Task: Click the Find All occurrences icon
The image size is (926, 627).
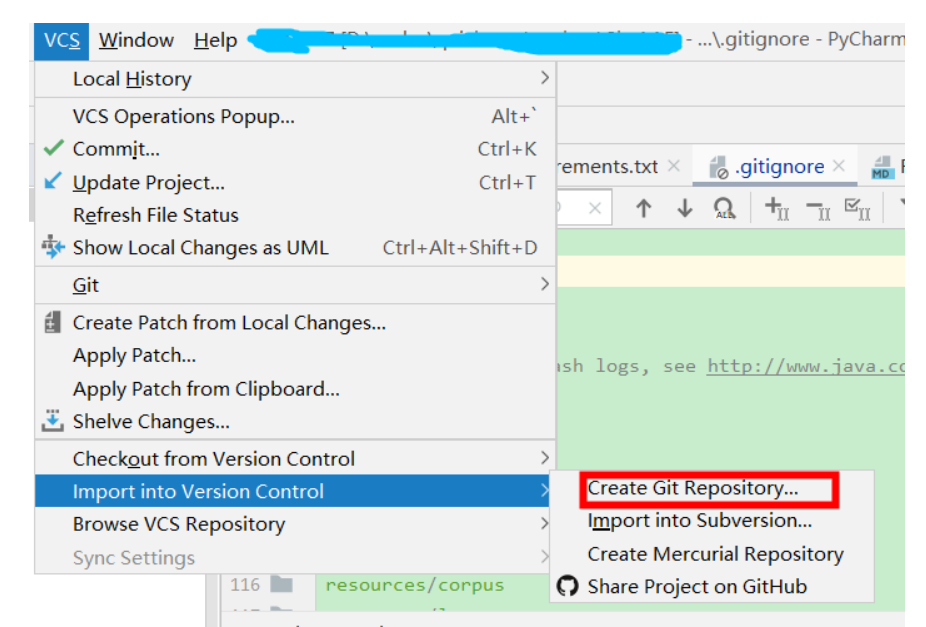Action: point(724,208)
